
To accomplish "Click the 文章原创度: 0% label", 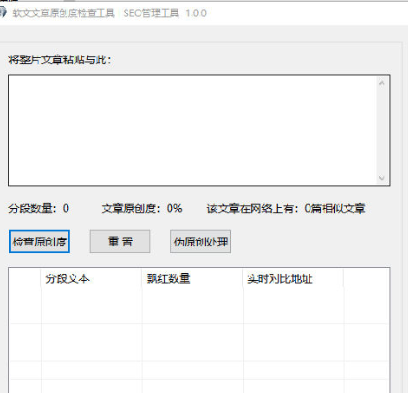I will tap(142, 209).
